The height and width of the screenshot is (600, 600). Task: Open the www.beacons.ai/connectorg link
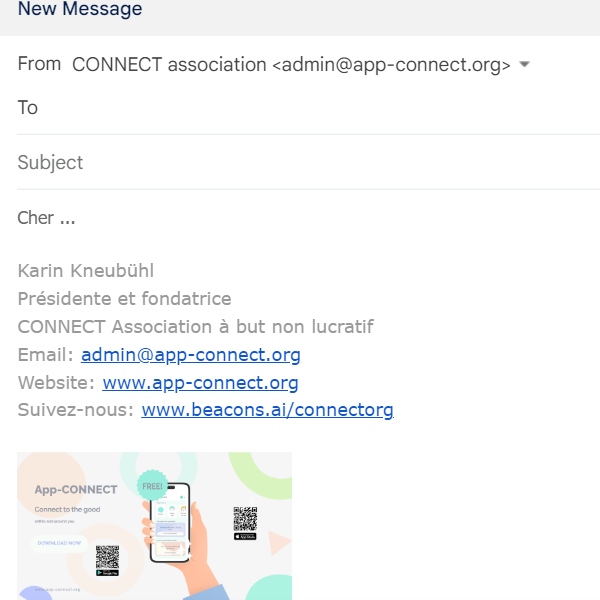[x=267, y=410]
